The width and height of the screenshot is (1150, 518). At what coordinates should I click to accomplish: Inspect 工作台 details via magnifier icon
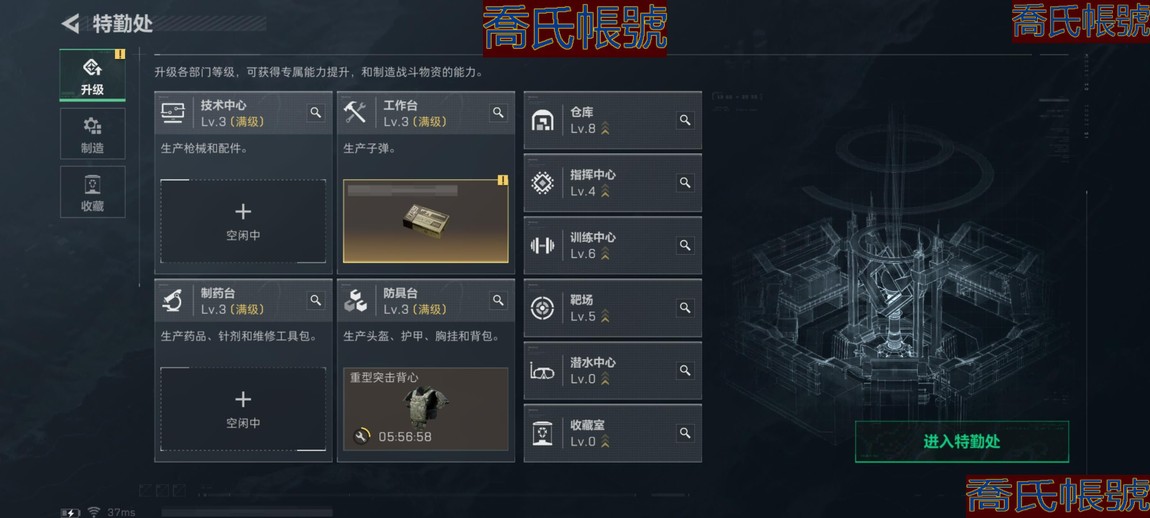tap(498, 112)
